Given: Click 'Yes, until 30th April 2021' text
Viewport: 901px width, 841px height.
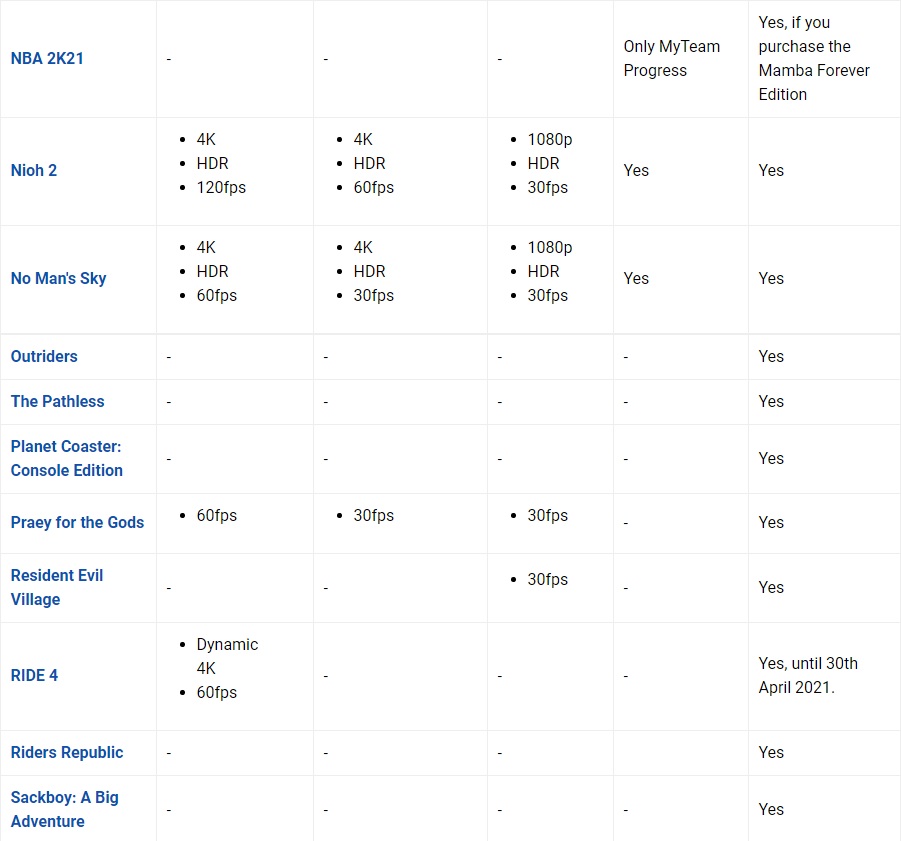Looking at the screenshot, I should click(808, 675).
